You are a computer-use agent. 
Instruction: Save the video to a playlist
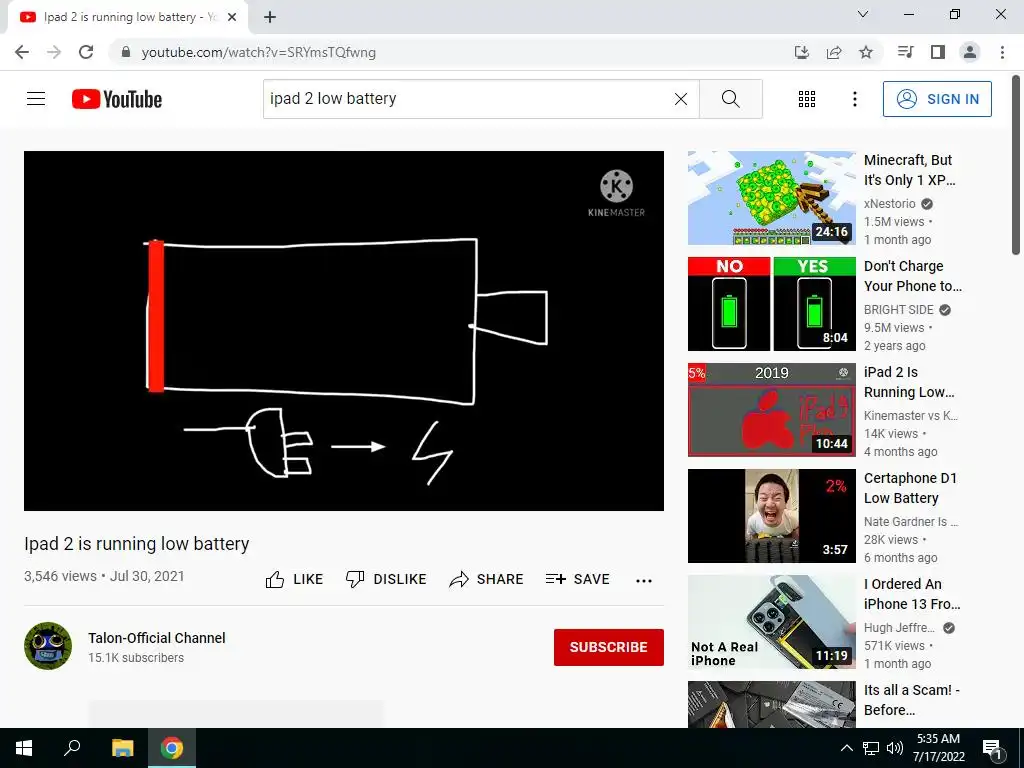coord(578,579)
